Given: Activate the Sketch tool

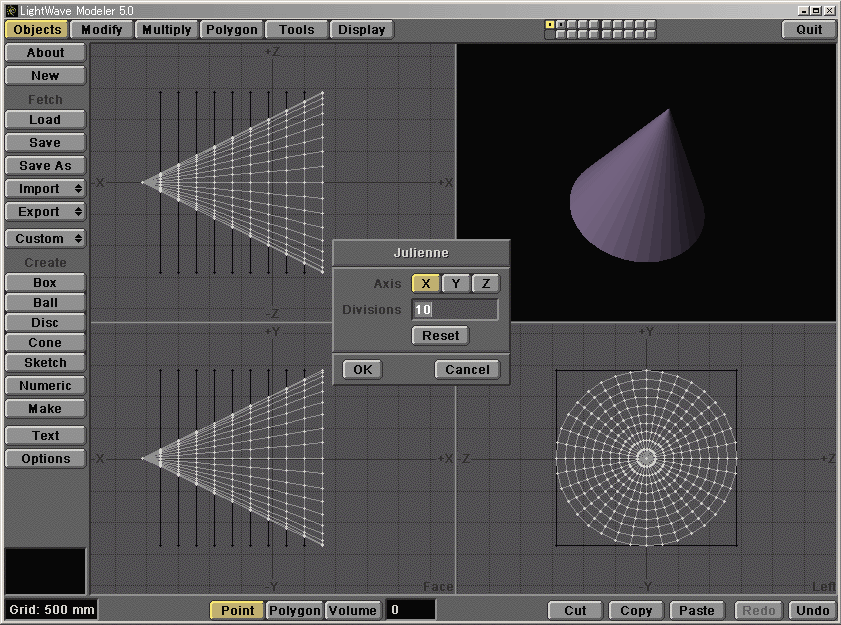Looking at the screenshot, I should (x=44, y=364).
